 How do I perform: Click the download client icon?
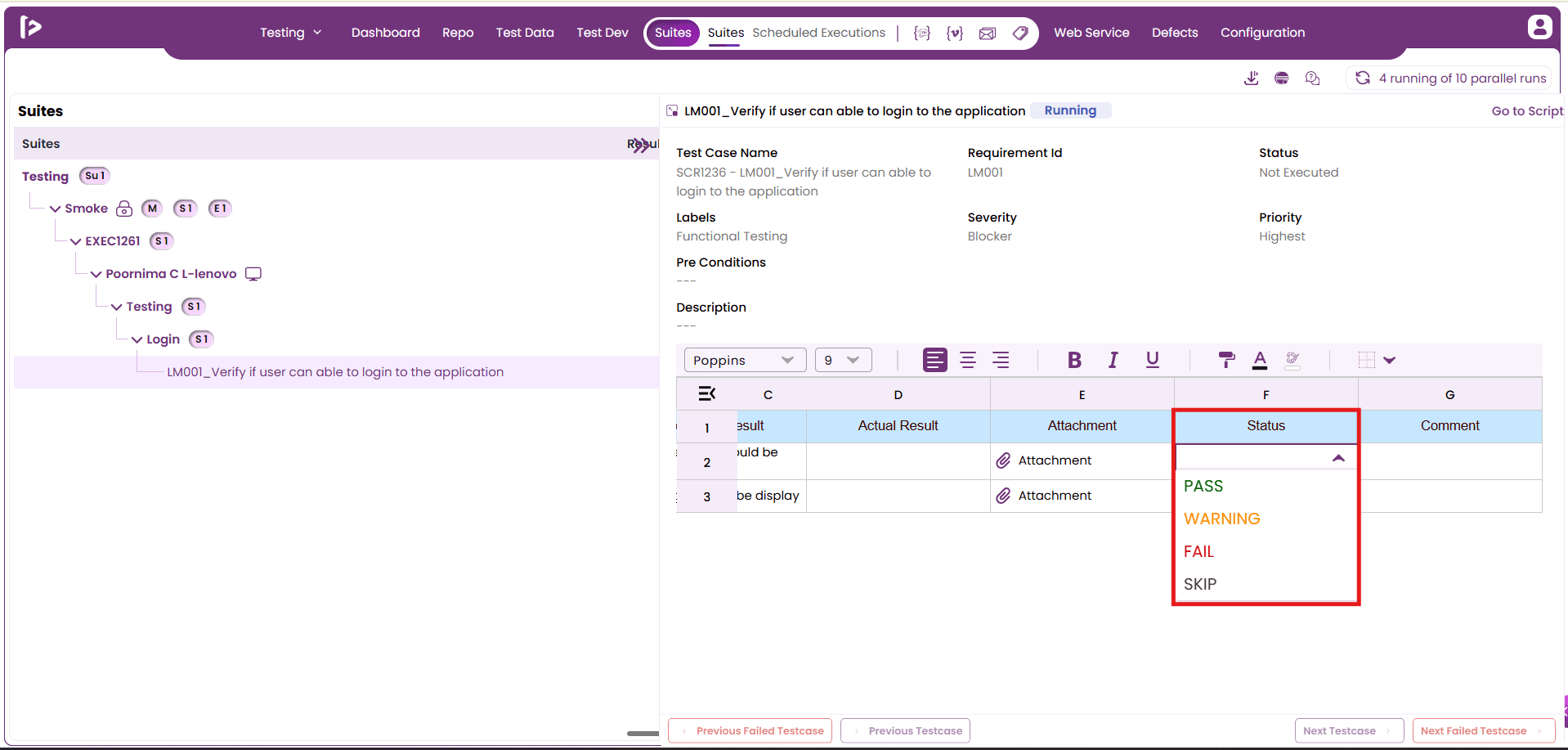(1252, 78)
